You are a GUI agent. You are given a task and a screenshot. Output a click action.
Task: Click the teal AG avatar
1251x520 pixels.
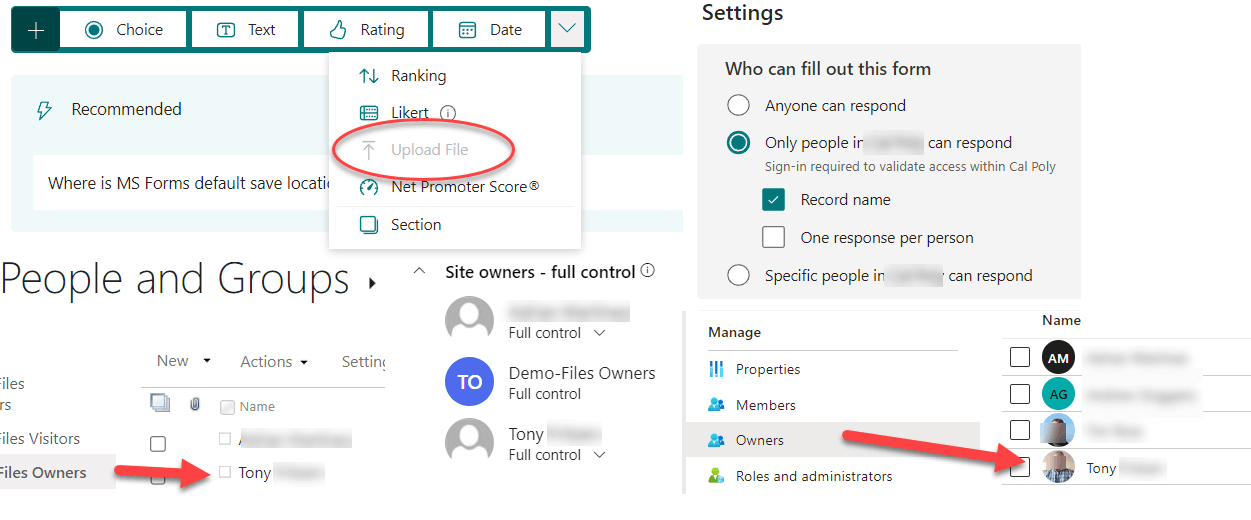tap(1059, 394)
